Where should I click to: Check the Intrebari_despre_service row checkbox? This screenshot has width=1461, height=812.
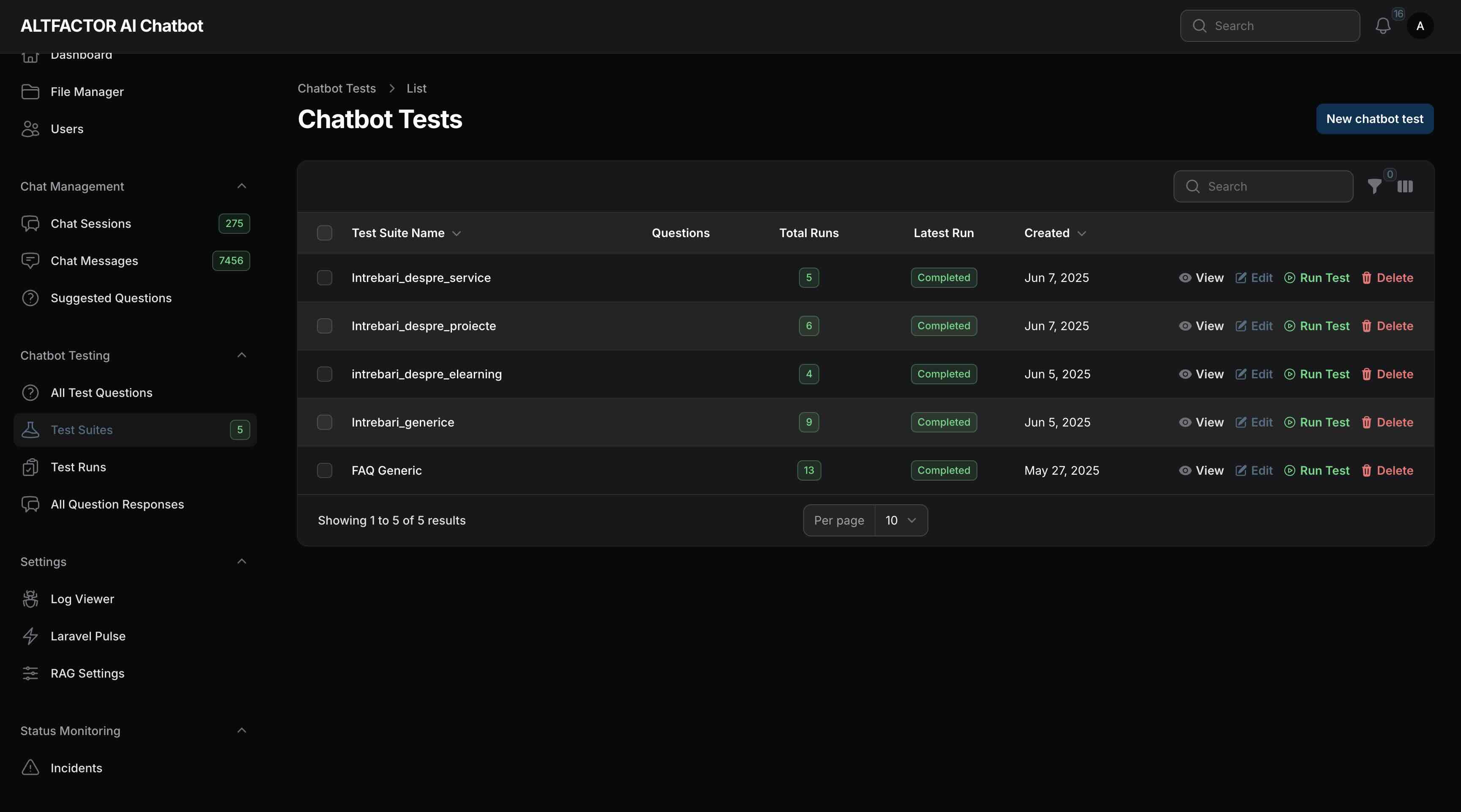click(x=324, y=278)
